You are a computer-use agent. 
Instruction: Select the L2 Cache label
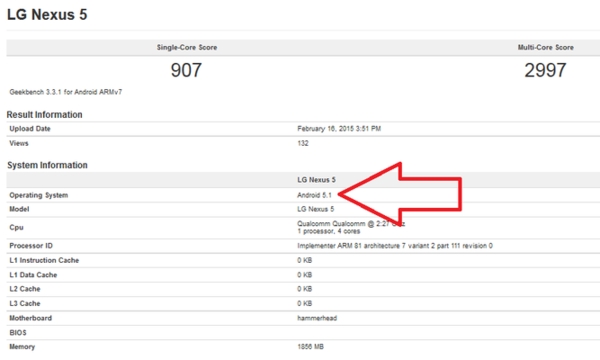point(24,289)
